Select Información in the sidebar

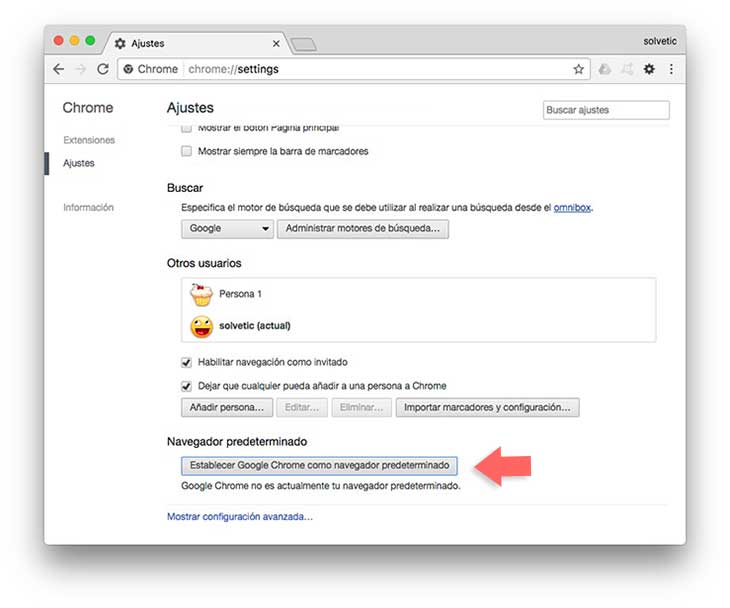[x=88, y=208]
